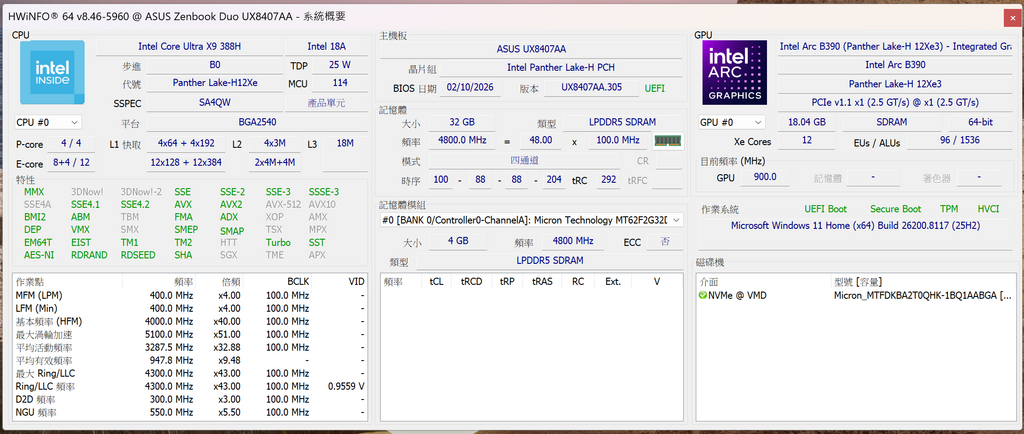Click the MMX feature flag
1024x434 pixels.
click(x=34, y=192)
